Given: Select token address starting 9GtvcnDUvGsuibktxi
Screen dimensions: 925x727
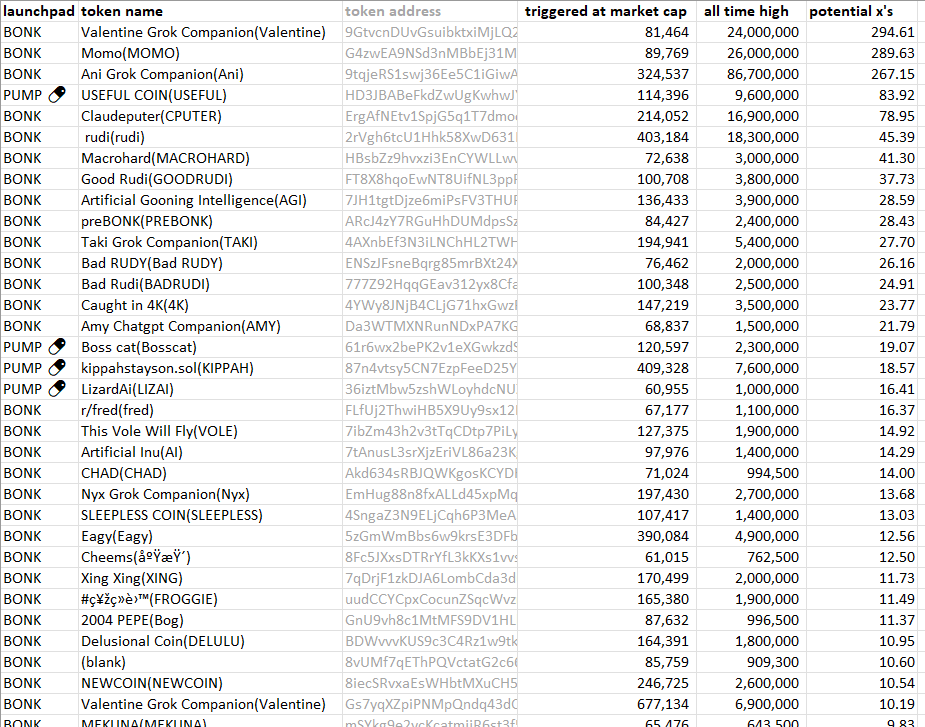Looking at the screenshot, I should click(x=430, y=32).
